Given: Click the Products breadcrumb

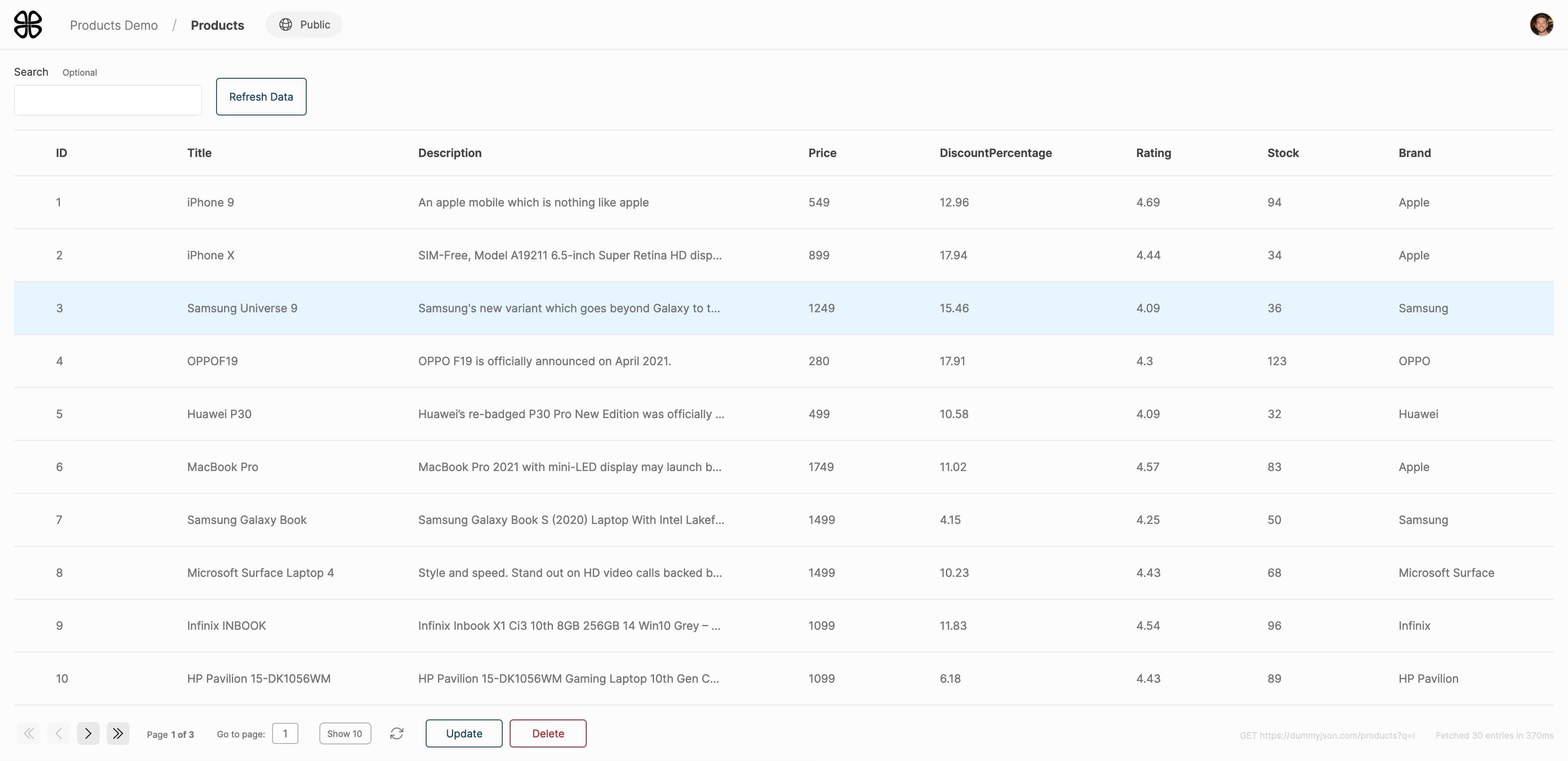Looking at the screenshot, I should (x=217, y=25).
